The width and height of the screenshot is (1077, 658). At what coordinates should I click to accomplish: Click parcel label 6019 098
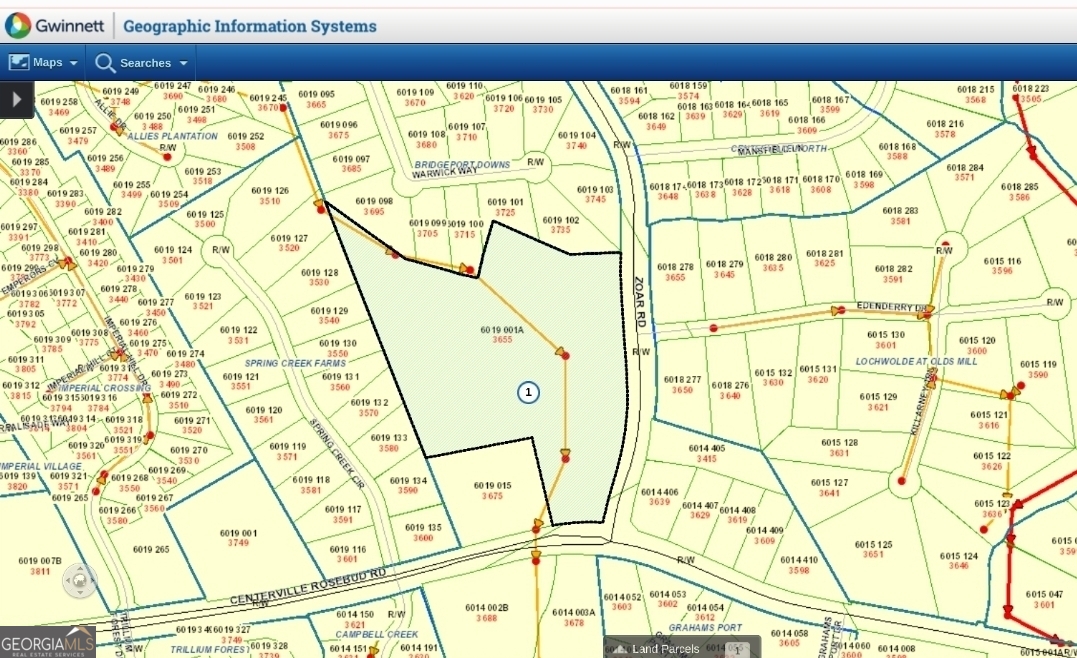point(374,201)
